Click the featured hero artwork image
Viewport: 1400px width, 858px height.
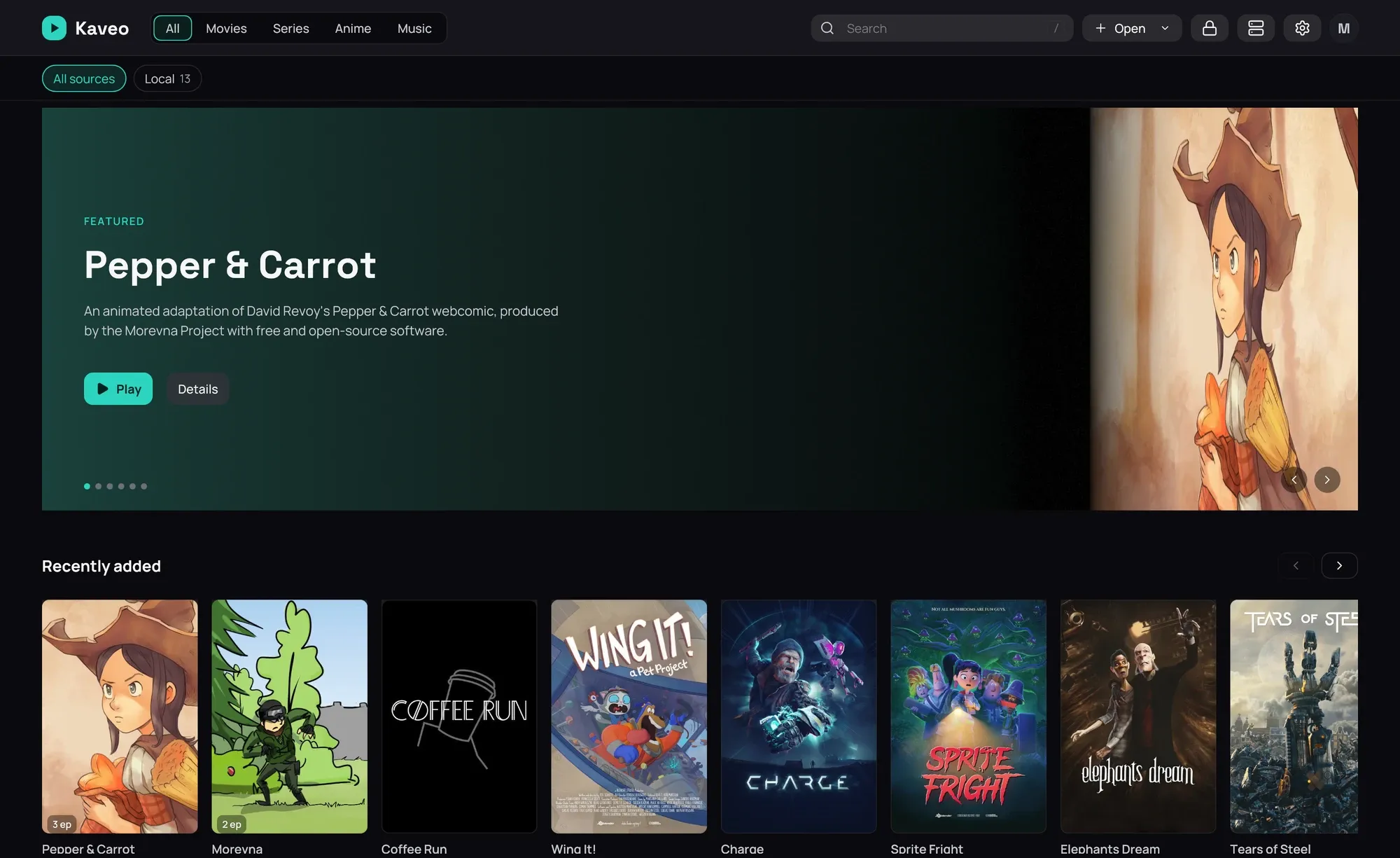tap(1224, 308)
